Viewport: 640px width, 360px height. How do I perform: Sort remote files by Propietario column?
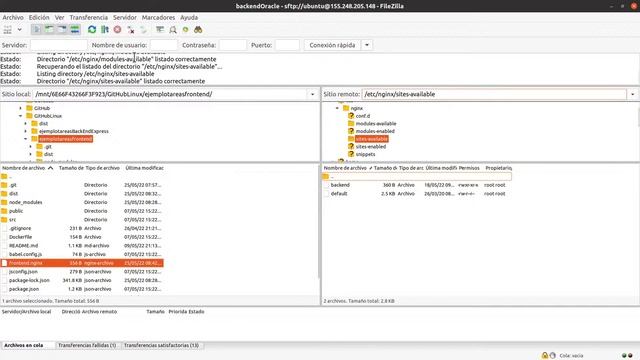tap(498, 168)
